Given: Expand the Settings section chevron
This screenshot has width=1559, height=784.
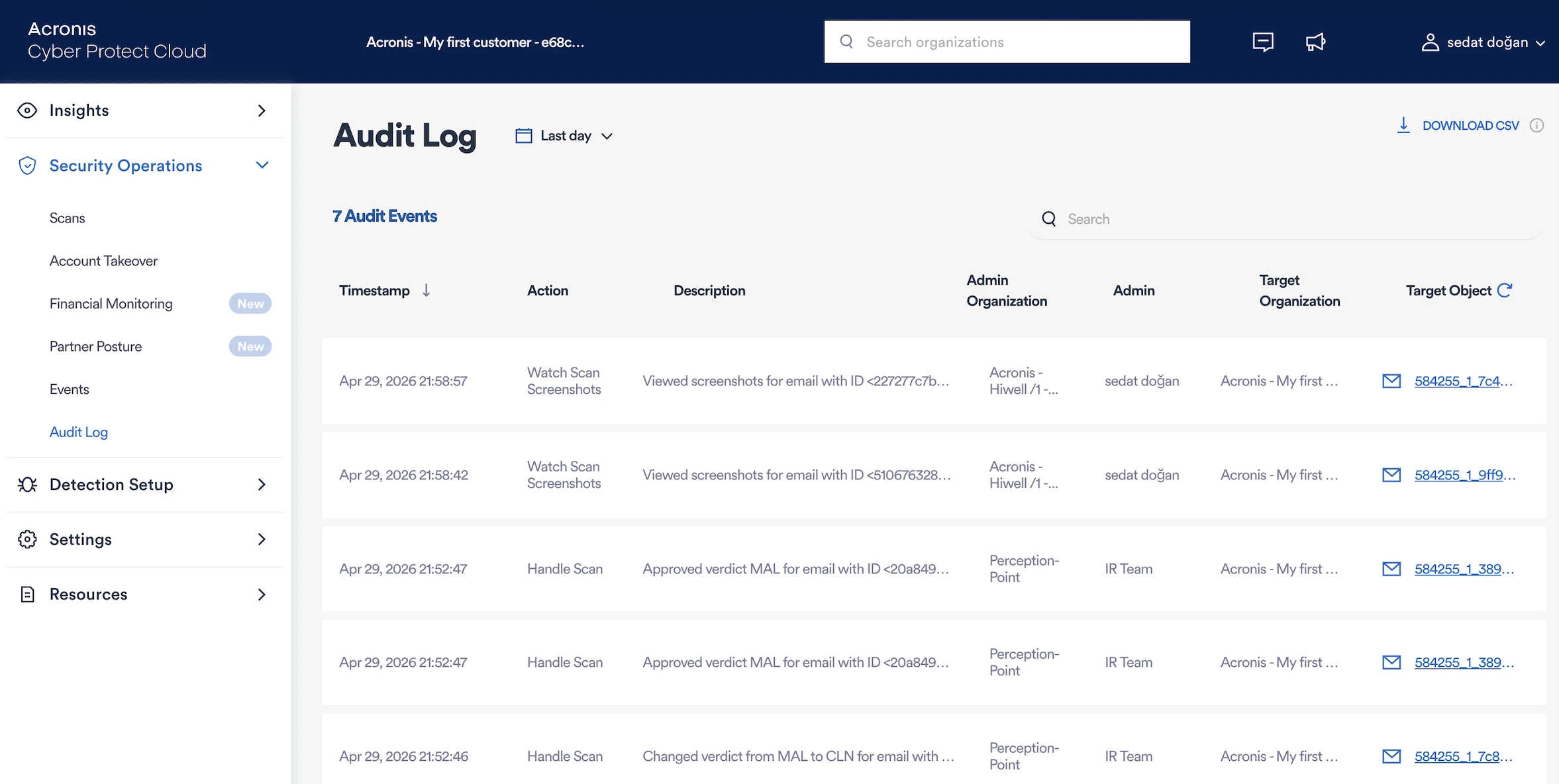Looking at the screenshot, I should [262, 540].
